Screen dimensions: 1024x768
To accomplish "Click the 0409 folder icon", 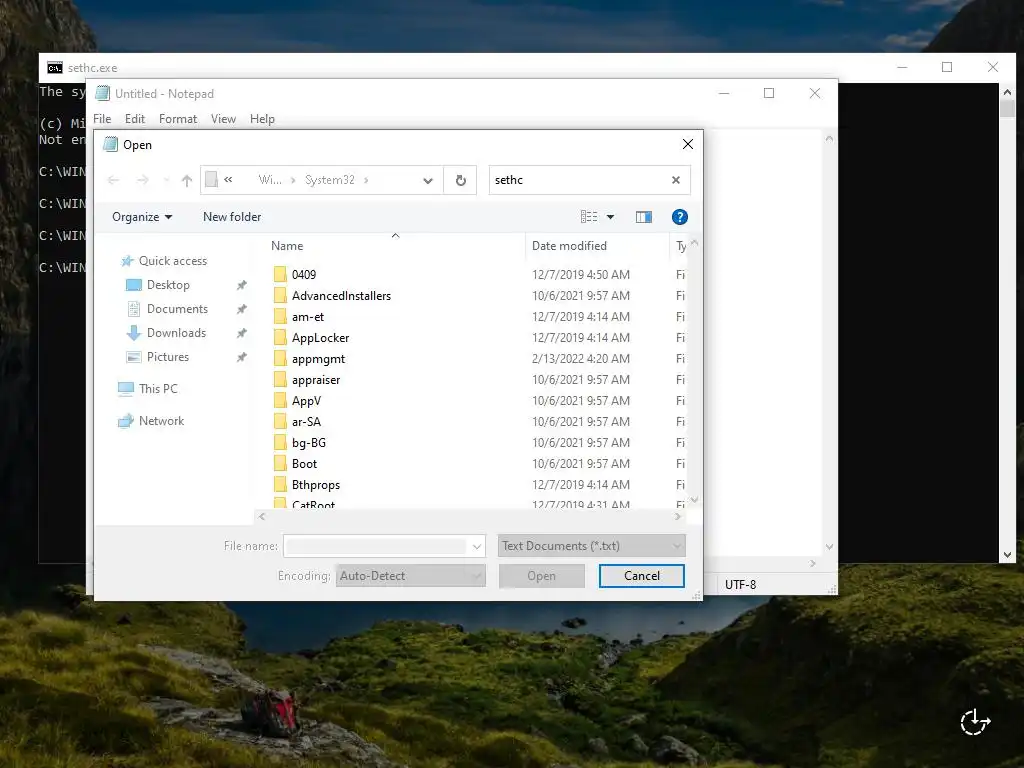I will click(x=280, y=274).
